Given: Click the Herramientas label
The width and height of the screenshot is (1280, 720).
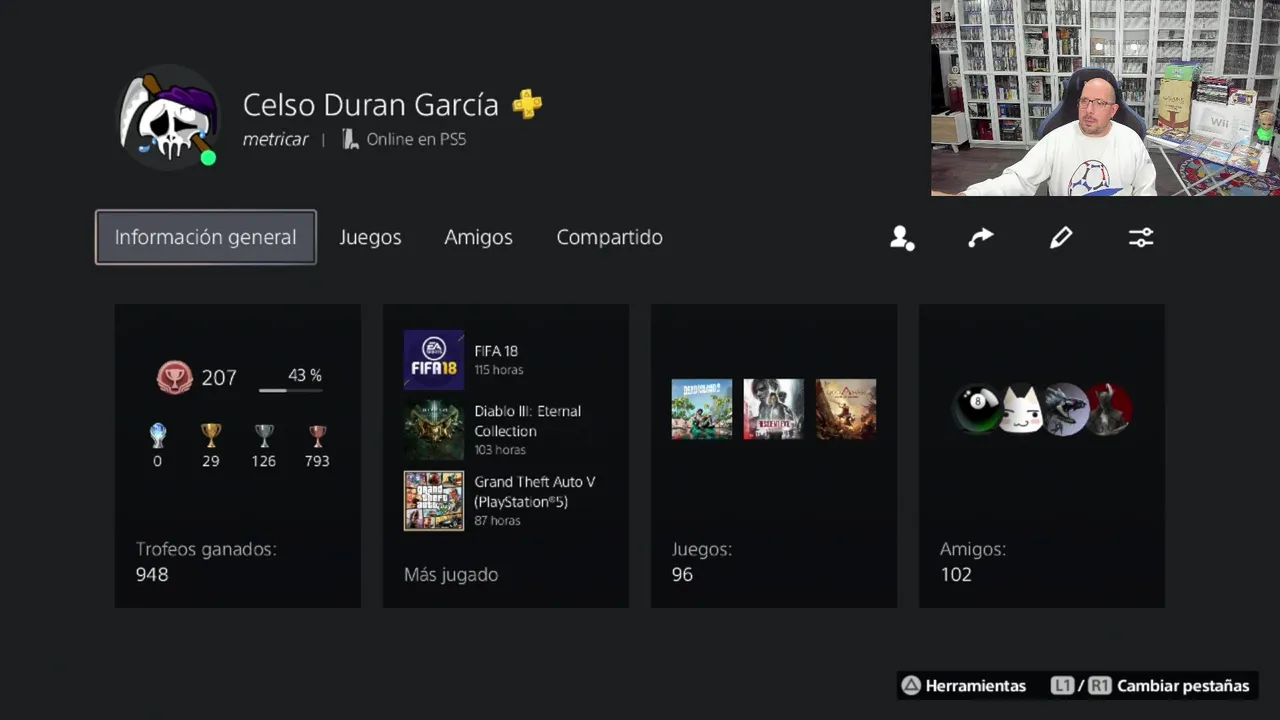Looking at the screenshot, I should coord(976,686).
